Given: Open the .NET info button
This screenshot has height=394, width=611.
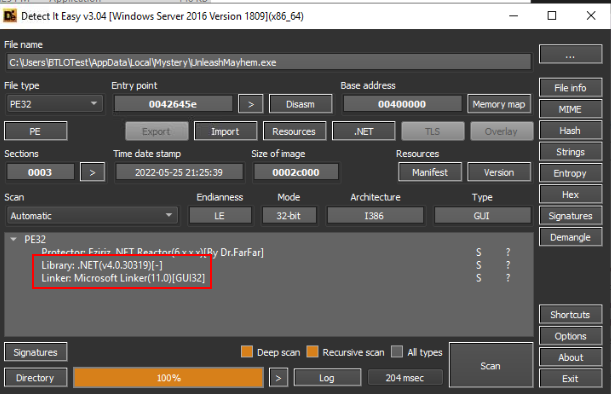Looking at the screenshot, I should [x=364, y=131].
